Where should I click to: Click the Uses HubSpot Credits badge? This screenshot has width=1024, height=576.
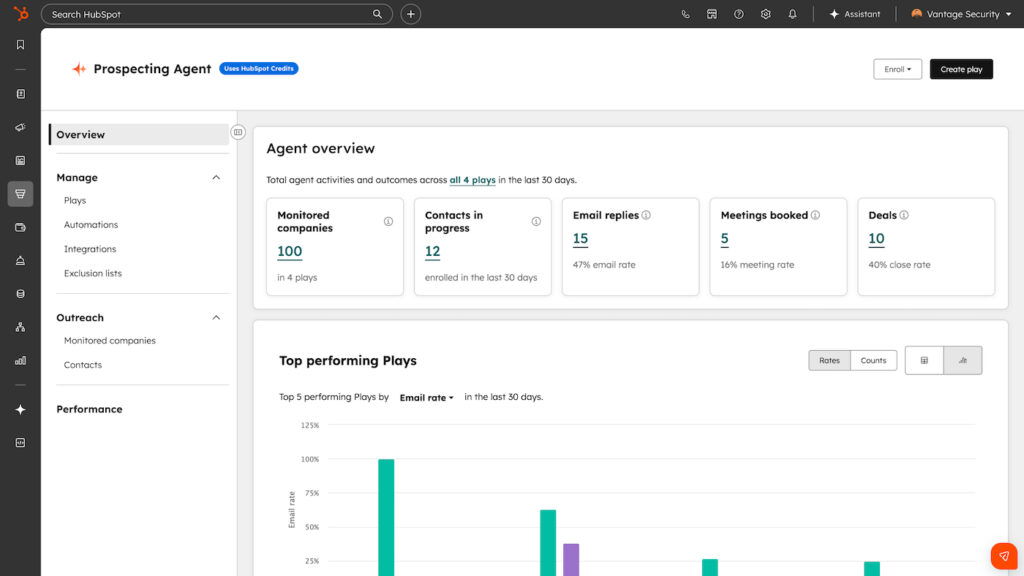tap(259, 69)
